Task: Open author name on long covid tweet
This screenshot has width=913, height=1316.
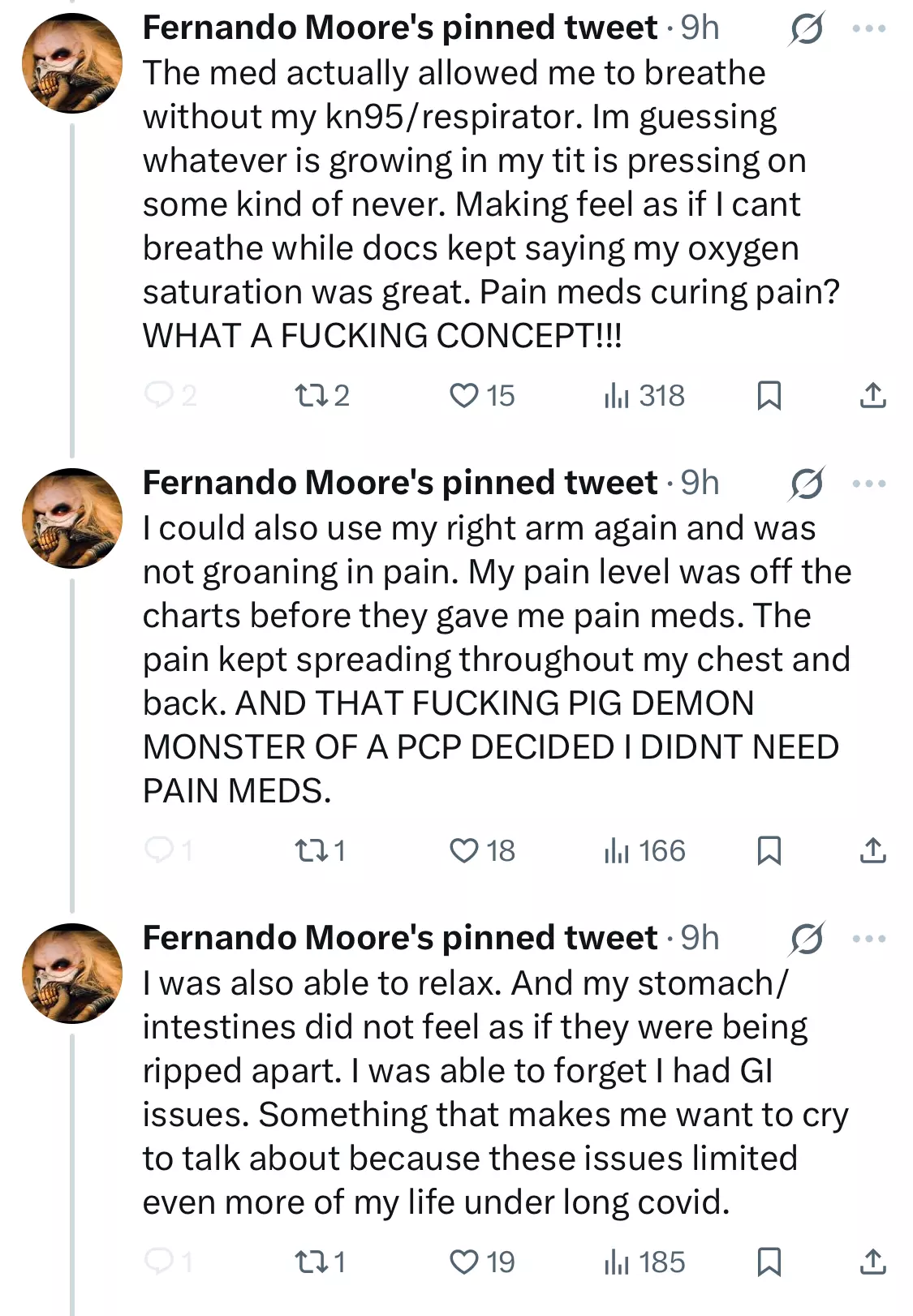Action: [400, 938]
